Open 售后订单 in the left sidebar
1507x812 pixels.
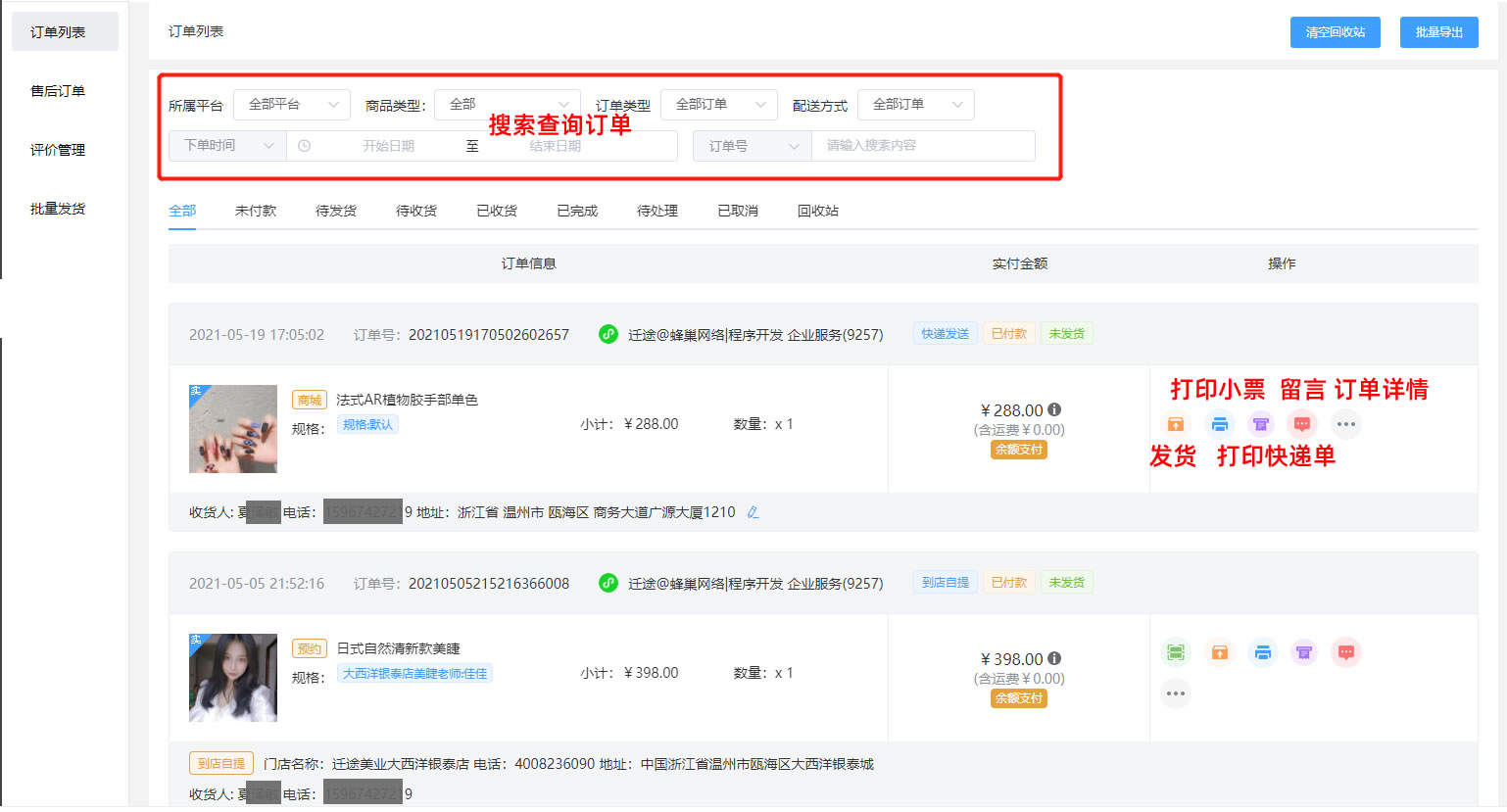(x=58, y=91)
